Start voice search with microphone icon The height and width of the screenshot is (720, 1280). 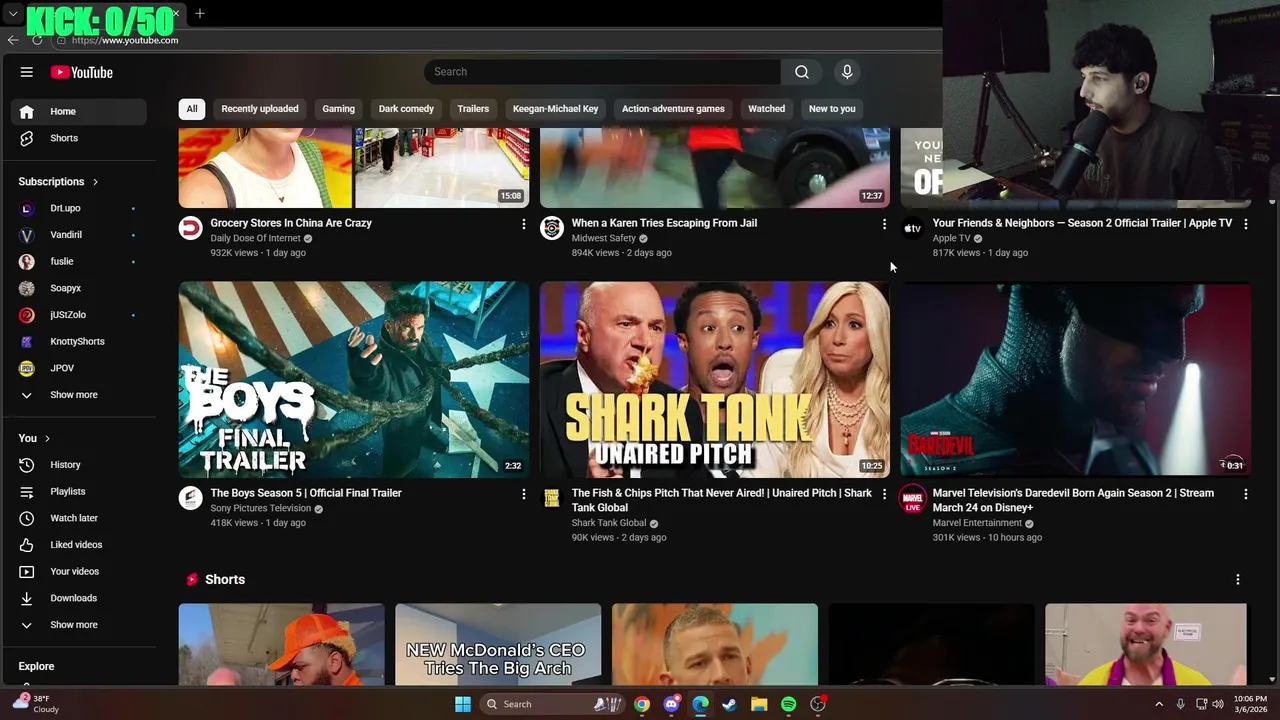847,72
